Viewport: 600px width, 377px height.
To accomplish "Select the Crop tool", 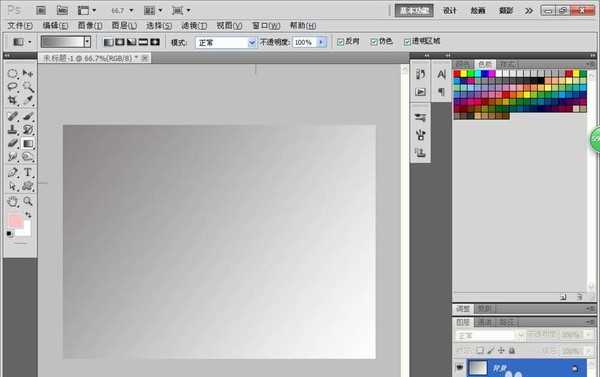I will (13, 100).
